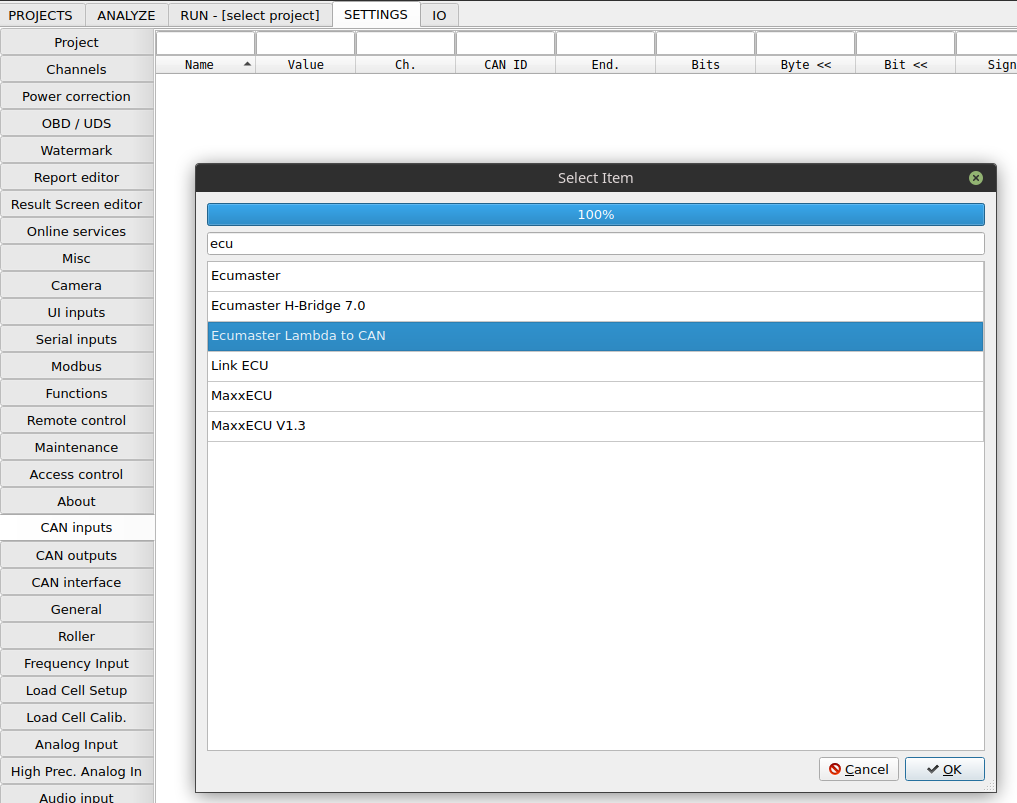
Task: Open Serial inputs settings
Action: tap(77, 340)
